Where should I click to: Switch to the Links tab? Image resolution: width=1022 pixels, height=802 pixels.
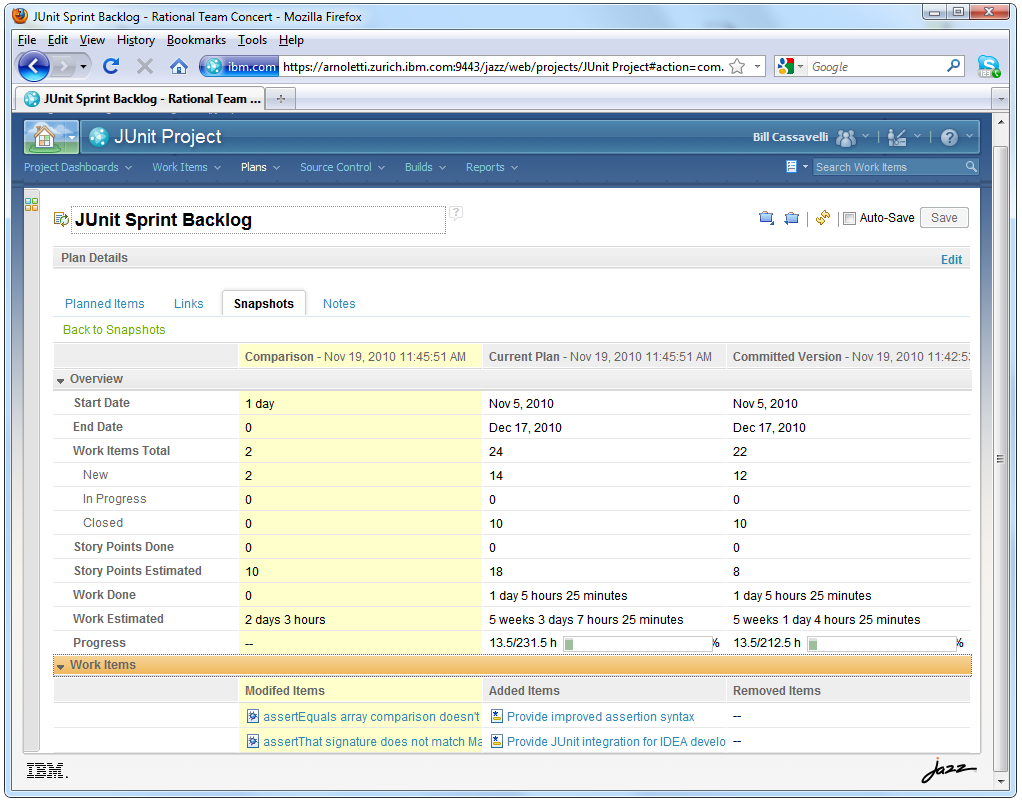tap(188, 304)
